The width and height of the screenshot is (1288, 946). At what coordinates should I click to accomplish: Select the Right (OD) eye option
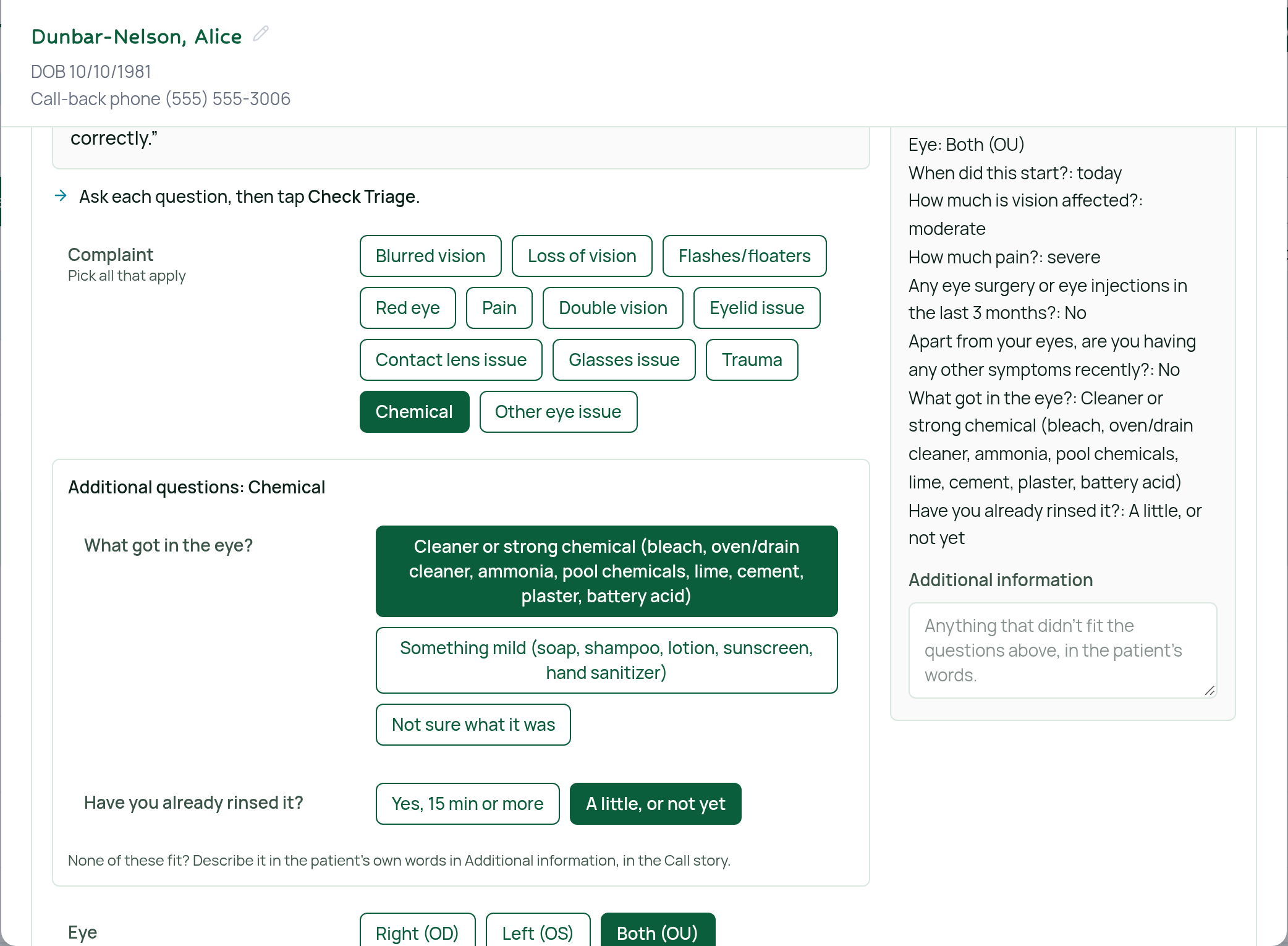point(417,932)
